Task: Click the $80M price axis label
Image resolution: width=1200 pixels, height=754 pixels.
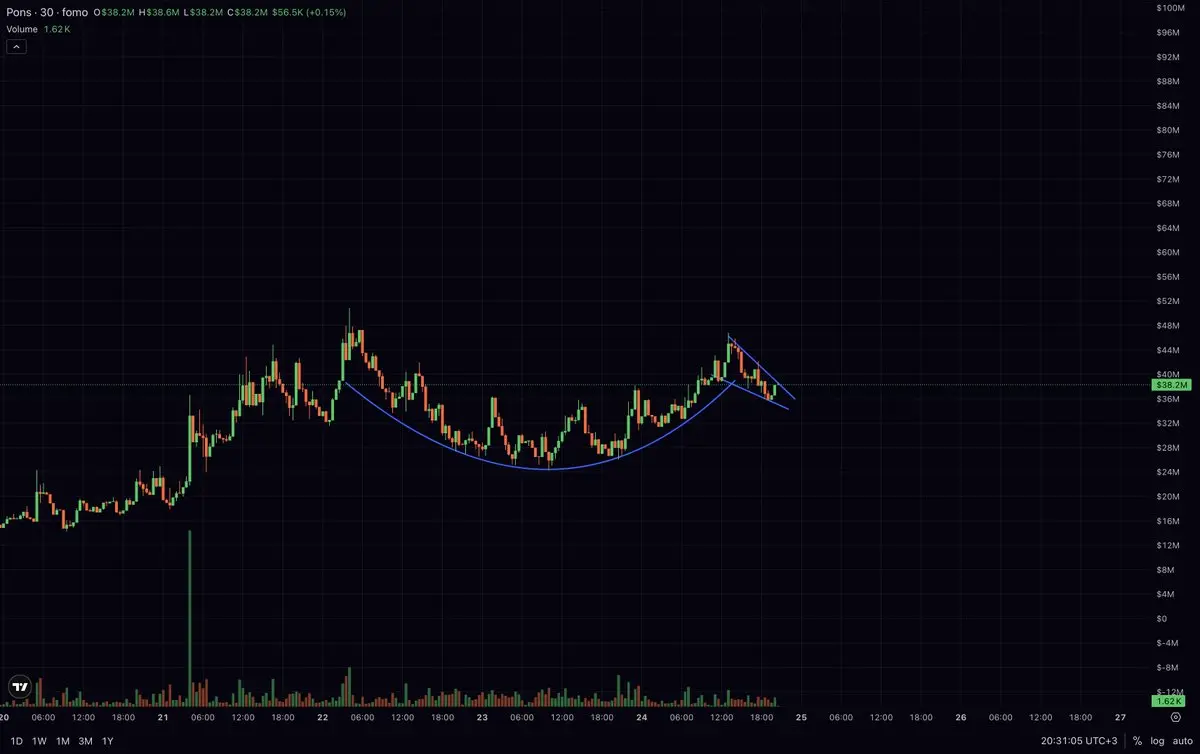Action: tap(1169, 130)
